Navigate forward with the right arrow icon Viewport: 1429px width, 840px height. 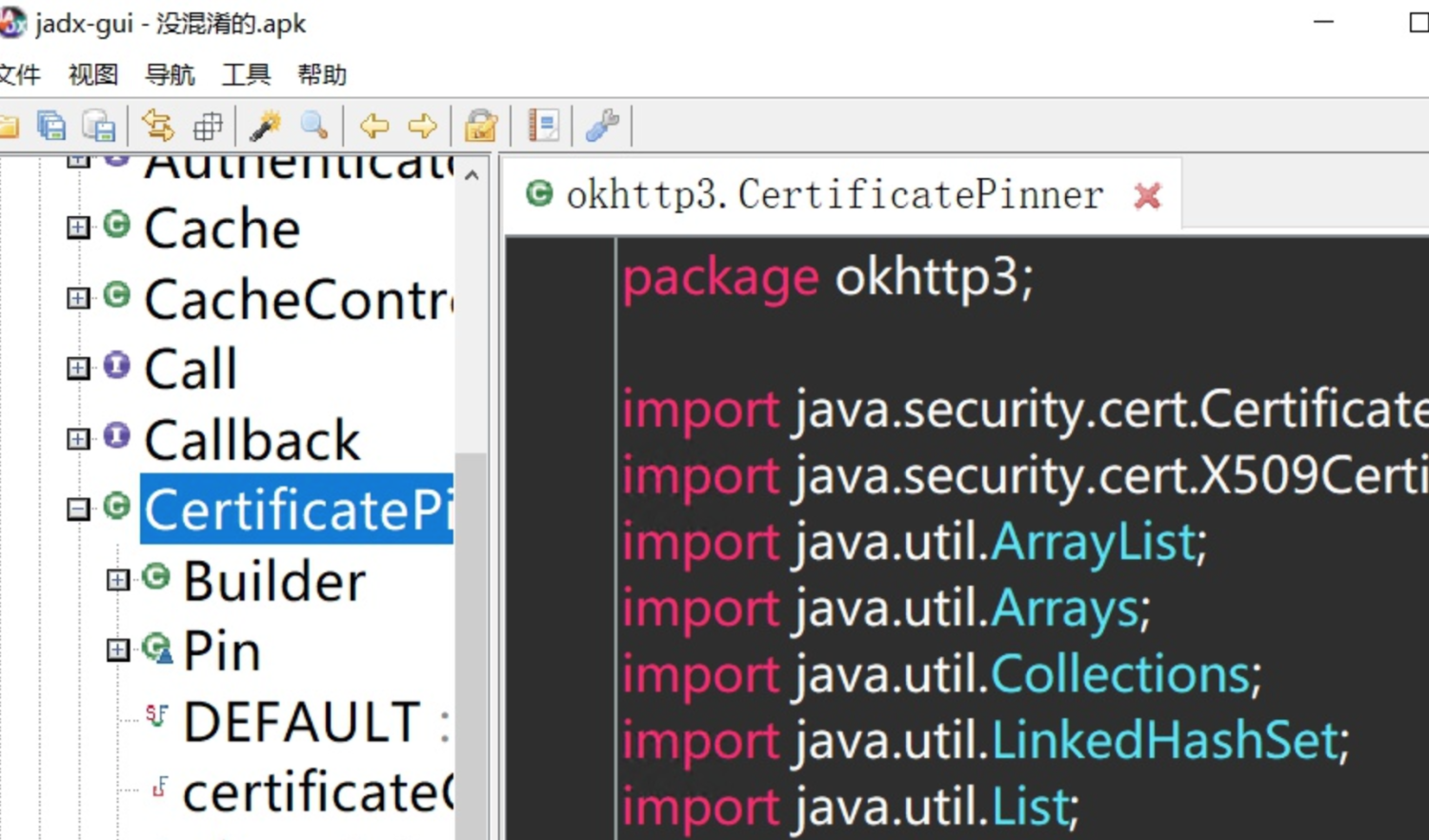point(422,126)
